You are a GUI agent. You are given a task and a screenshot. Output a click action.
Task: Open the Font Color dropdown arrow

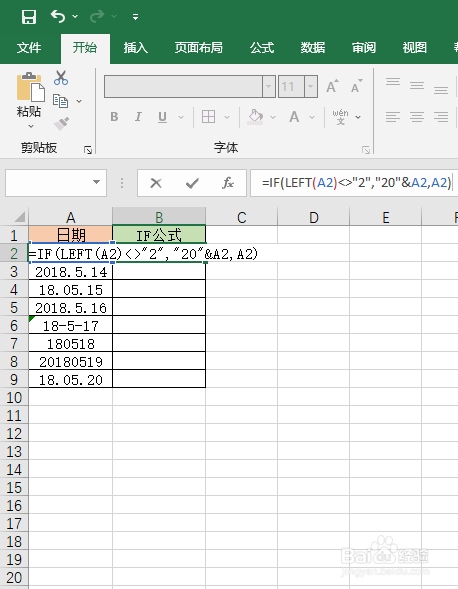point(312,117)
